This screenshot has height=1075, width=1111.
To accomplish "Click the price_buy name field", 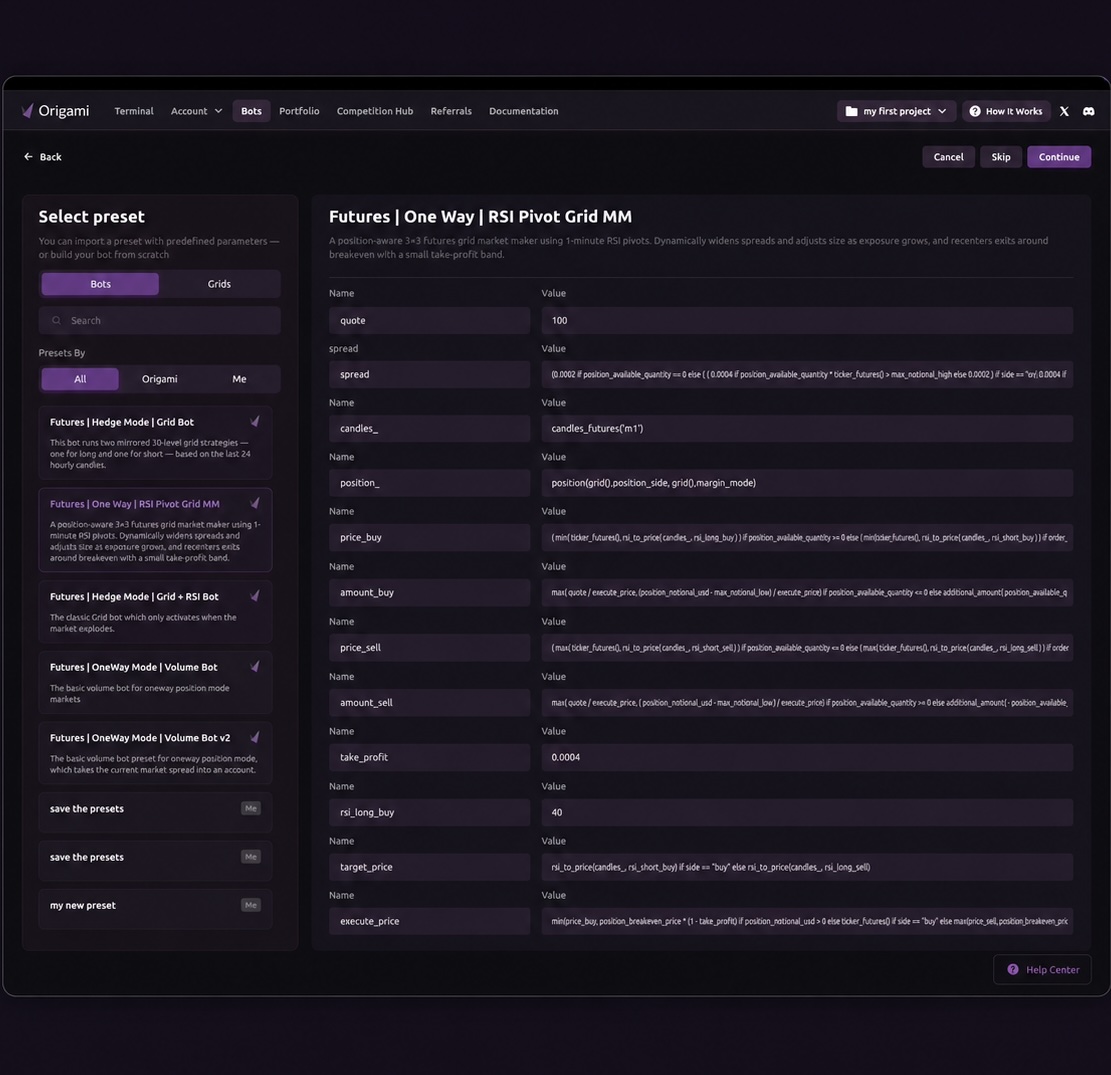I will [x=429, y=537].
